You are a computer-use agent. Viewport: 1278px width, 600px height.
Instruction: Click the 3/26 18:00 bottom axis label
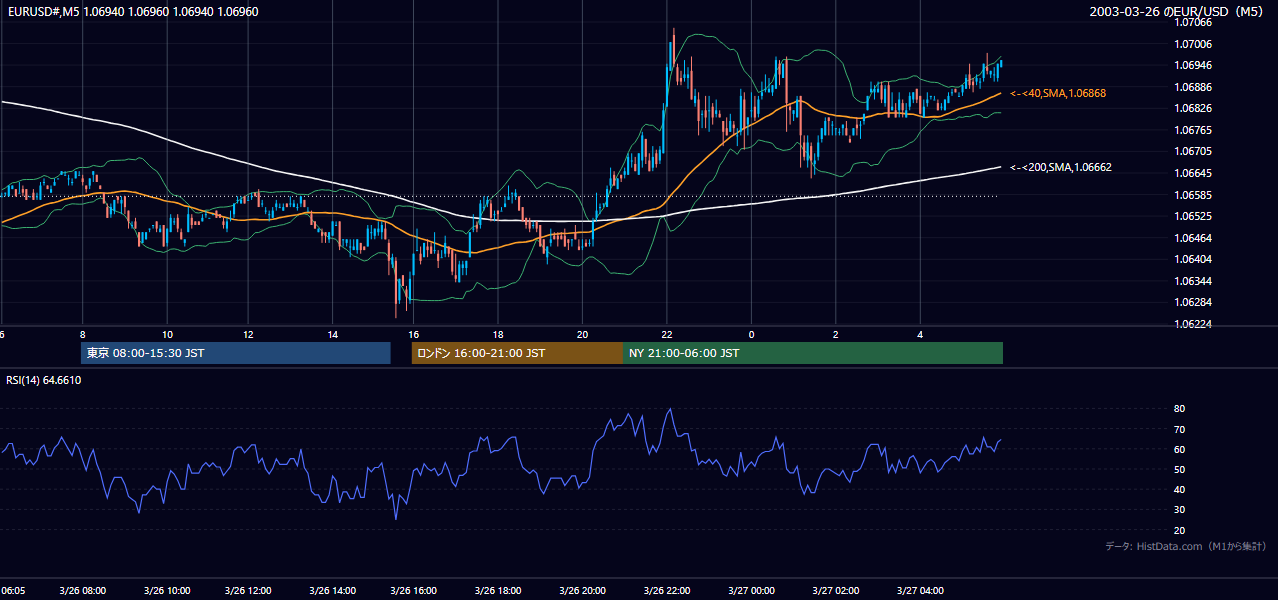tap(499, 591)
